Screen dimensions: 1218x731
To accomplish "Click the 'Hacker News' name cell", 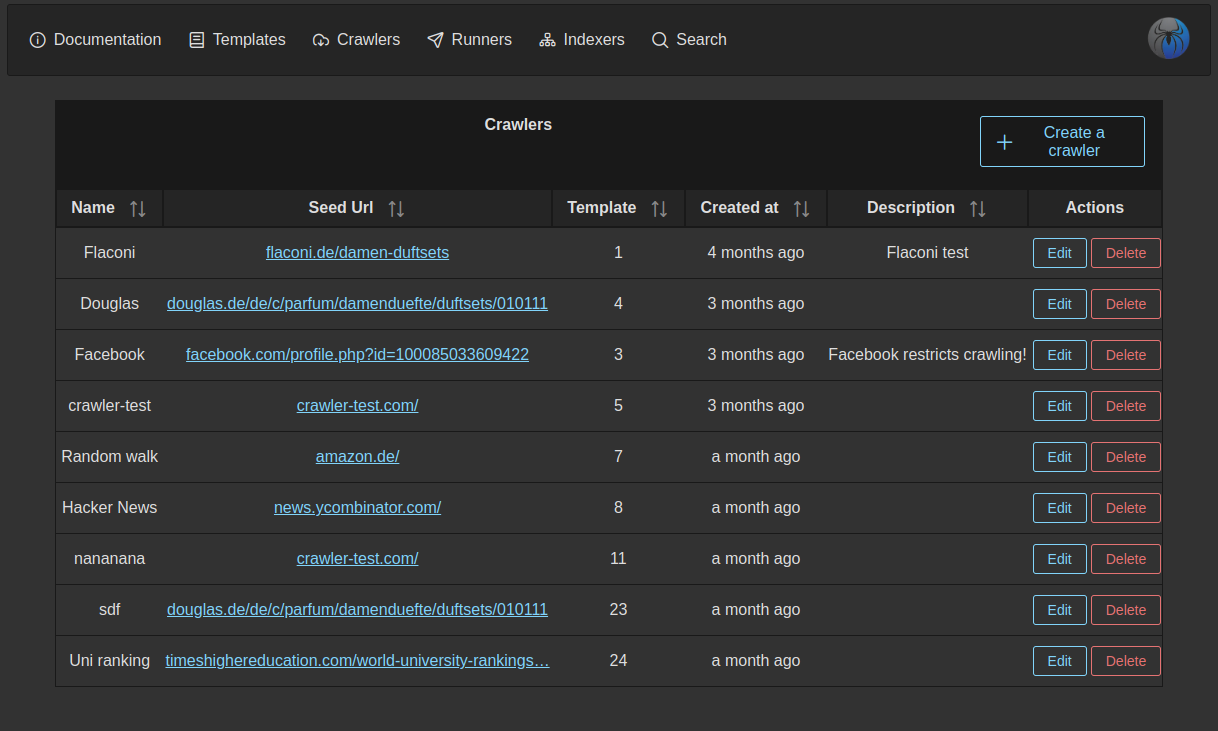I will 109,508.
